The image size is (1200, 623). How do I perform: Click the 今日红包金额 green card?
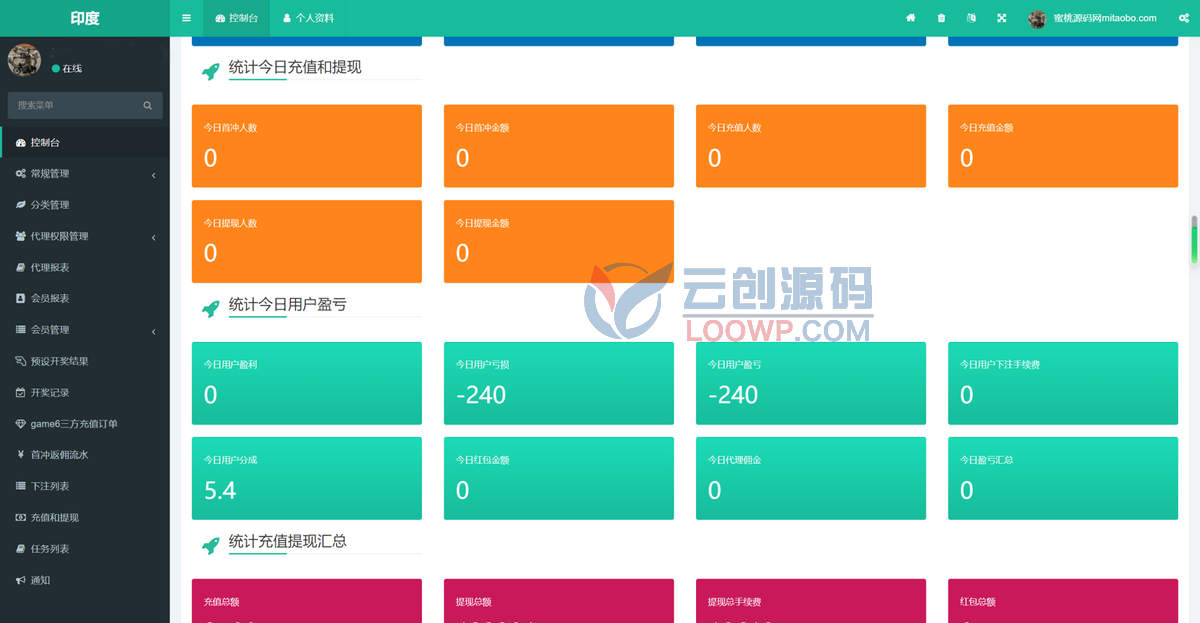559,478
